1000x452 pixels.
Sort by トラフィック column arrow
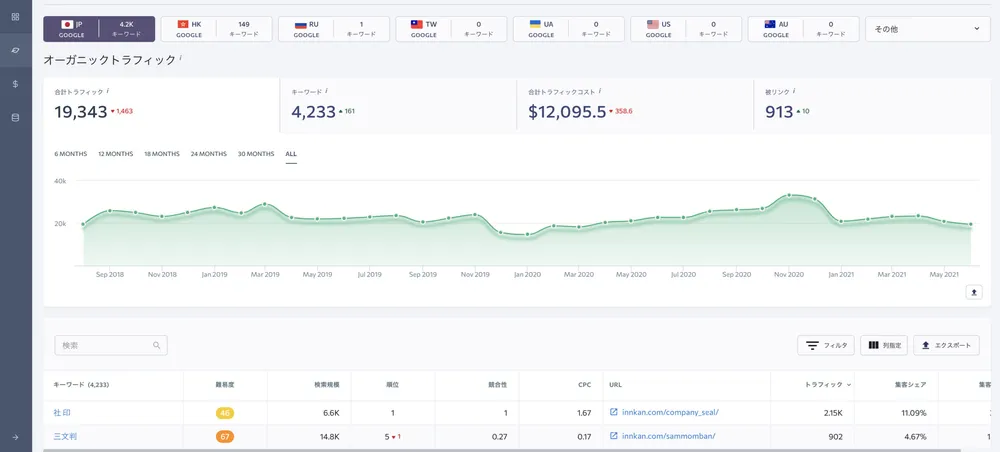click(850, 385)
